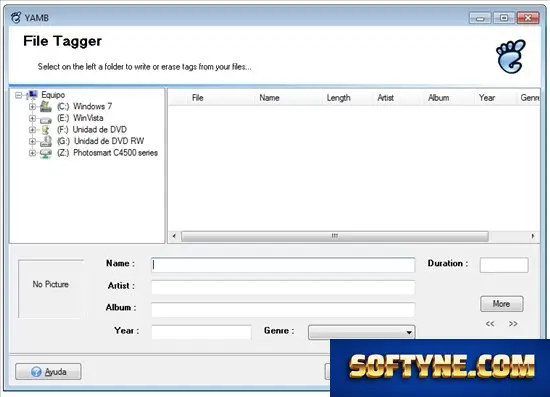Click the YAMB title bar app icon

click(x=16, y=17)
